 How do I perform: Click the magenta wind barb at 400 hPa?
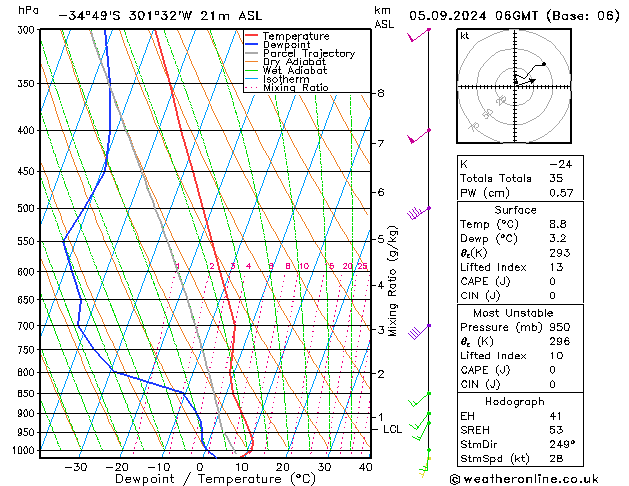418,136
